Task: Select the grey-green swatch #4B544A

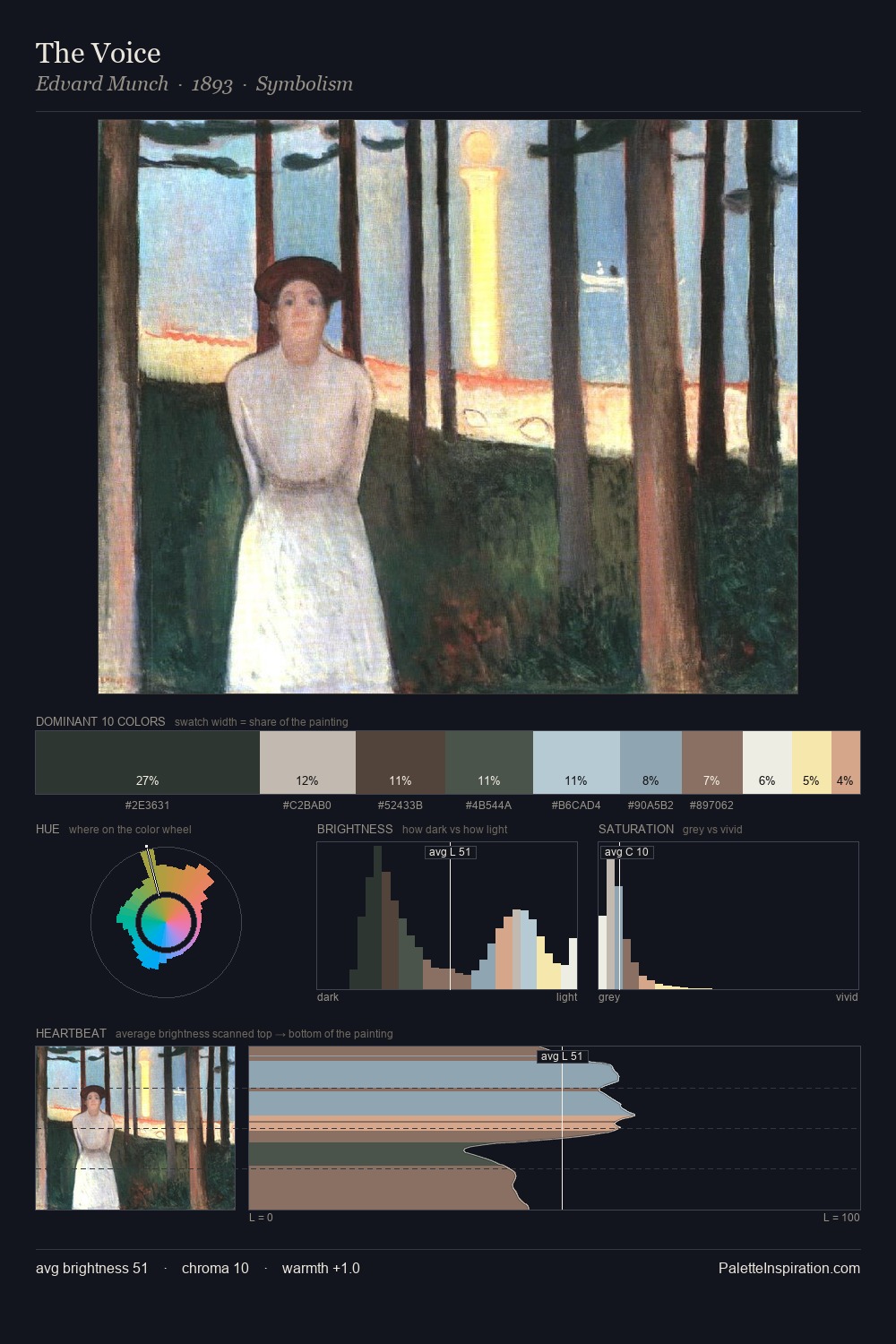Action: tap(489, 762)
